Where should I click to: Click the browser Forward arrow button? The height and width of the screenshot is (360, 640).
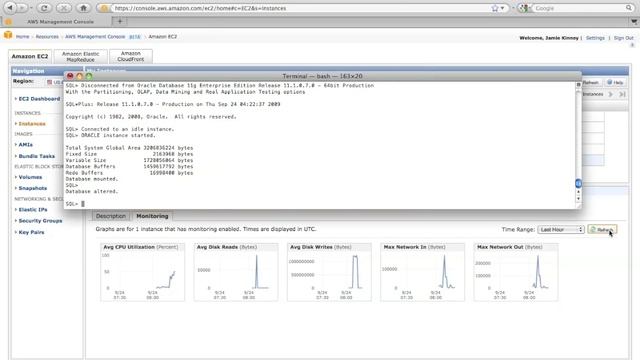point(23,8)
